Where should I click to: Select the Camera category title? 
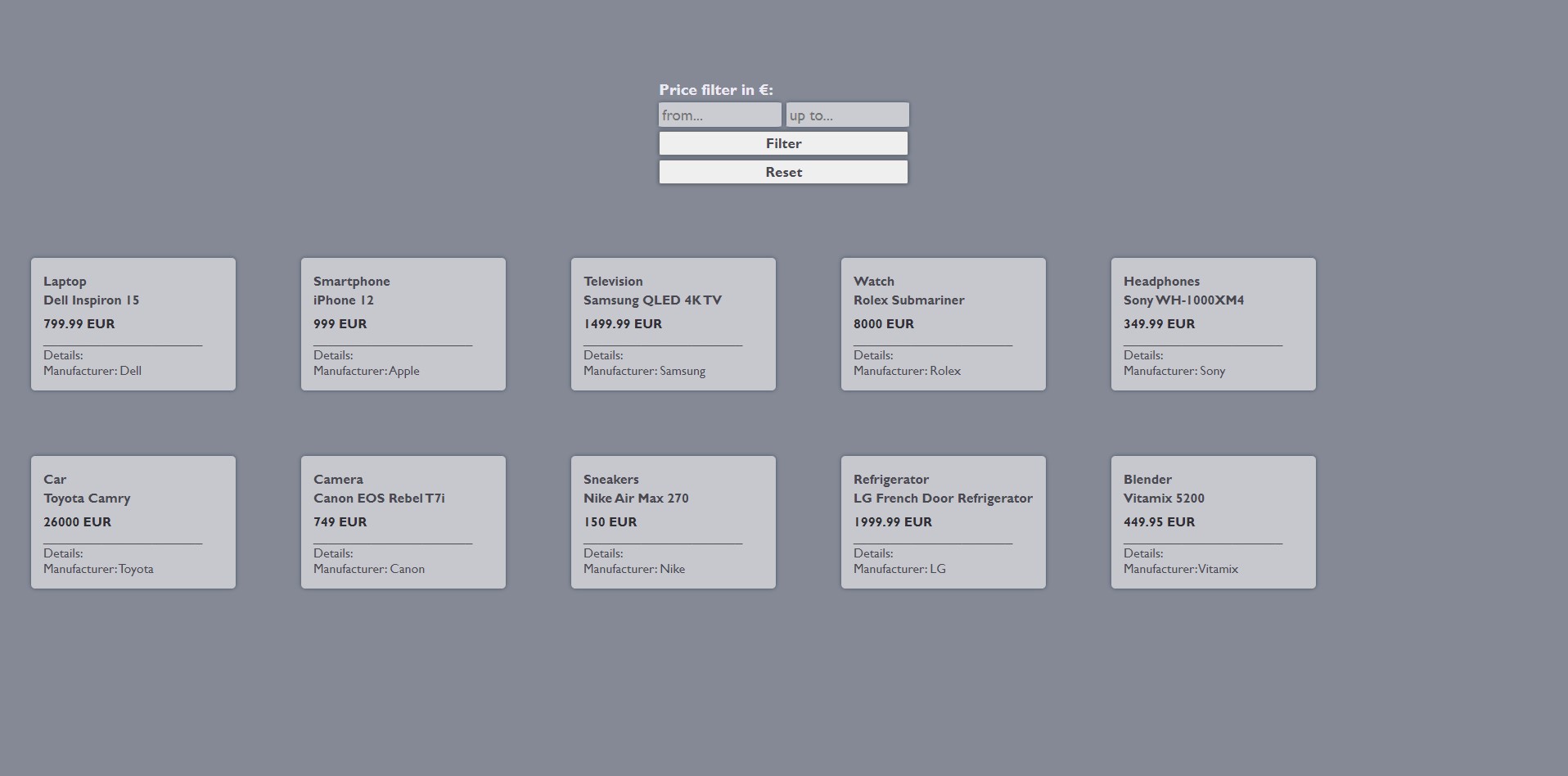coord(338,480)
